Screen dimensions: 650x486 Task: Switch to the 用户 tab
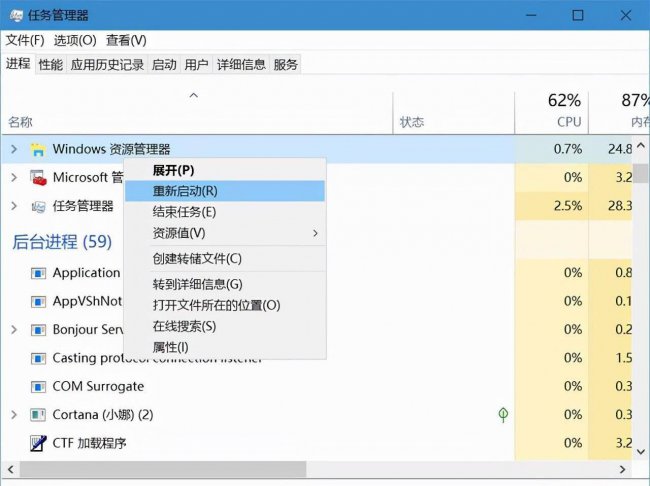click(x=196, y=64)
